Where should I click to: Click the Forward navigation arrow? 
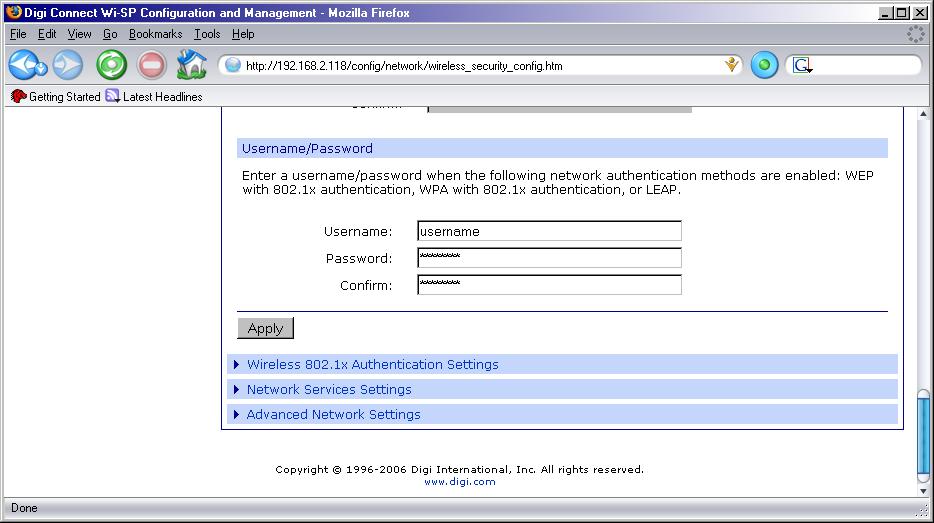[x=68, y=66]
